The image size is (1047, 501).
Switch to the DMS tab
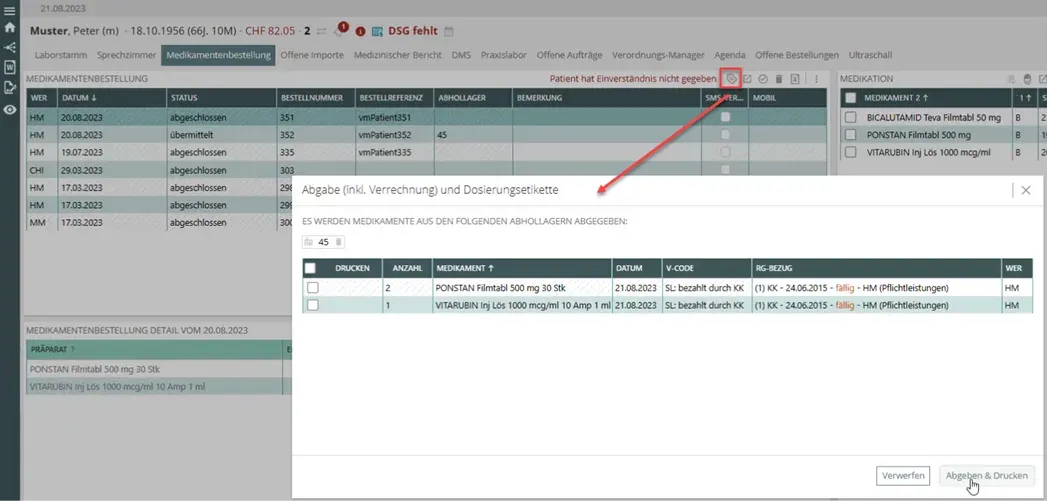coord(461,55)
